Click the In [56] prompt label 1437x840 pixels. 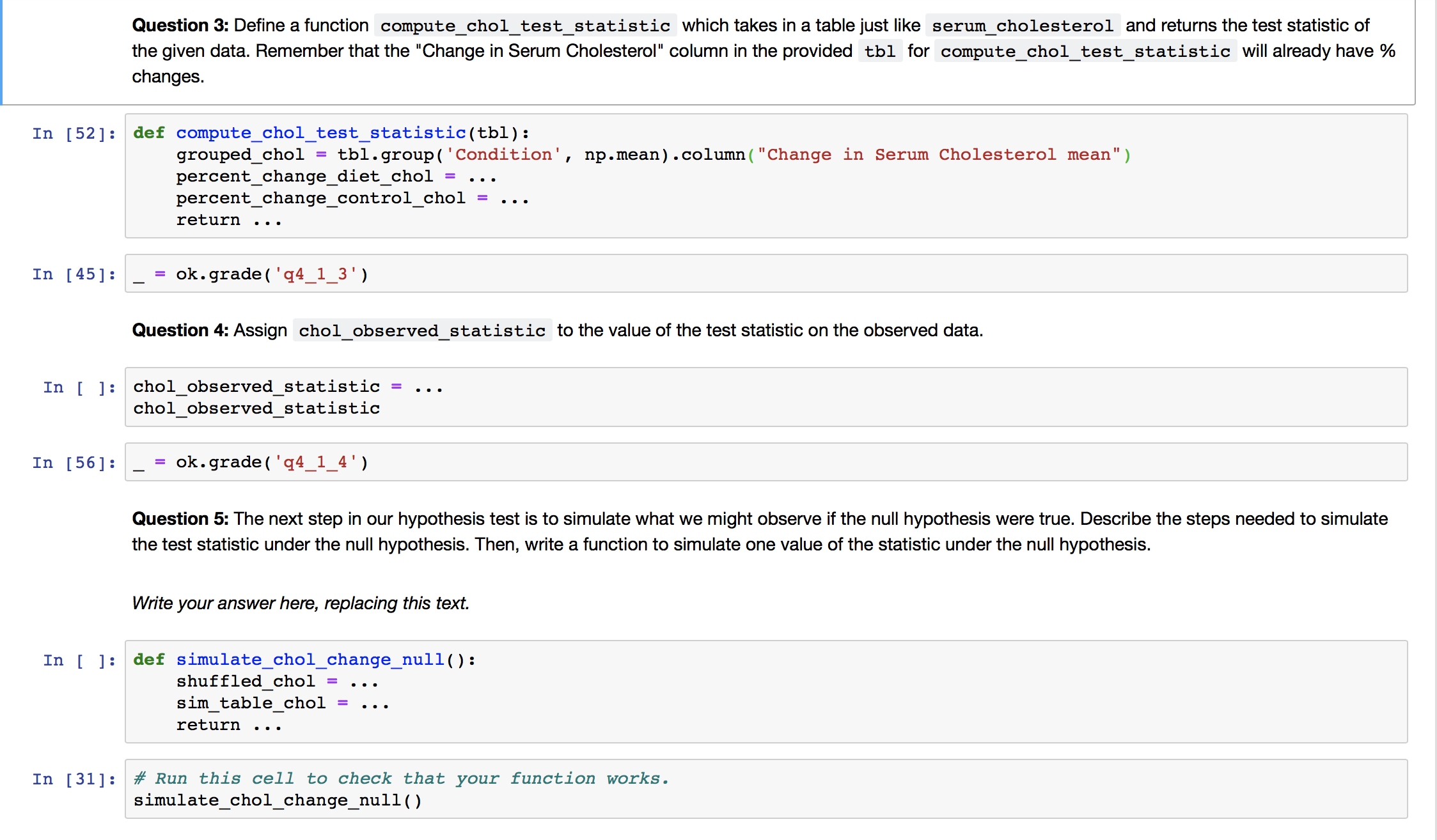pos(74,462)
